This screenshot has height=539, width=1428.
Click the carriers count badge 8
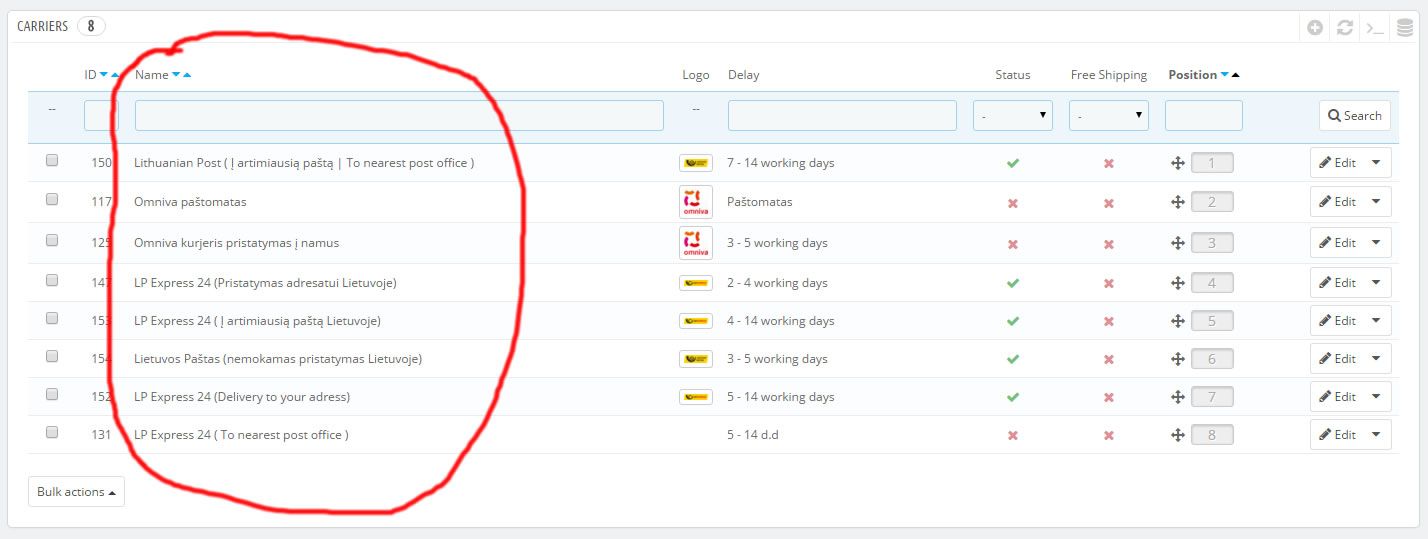point(91,27)
